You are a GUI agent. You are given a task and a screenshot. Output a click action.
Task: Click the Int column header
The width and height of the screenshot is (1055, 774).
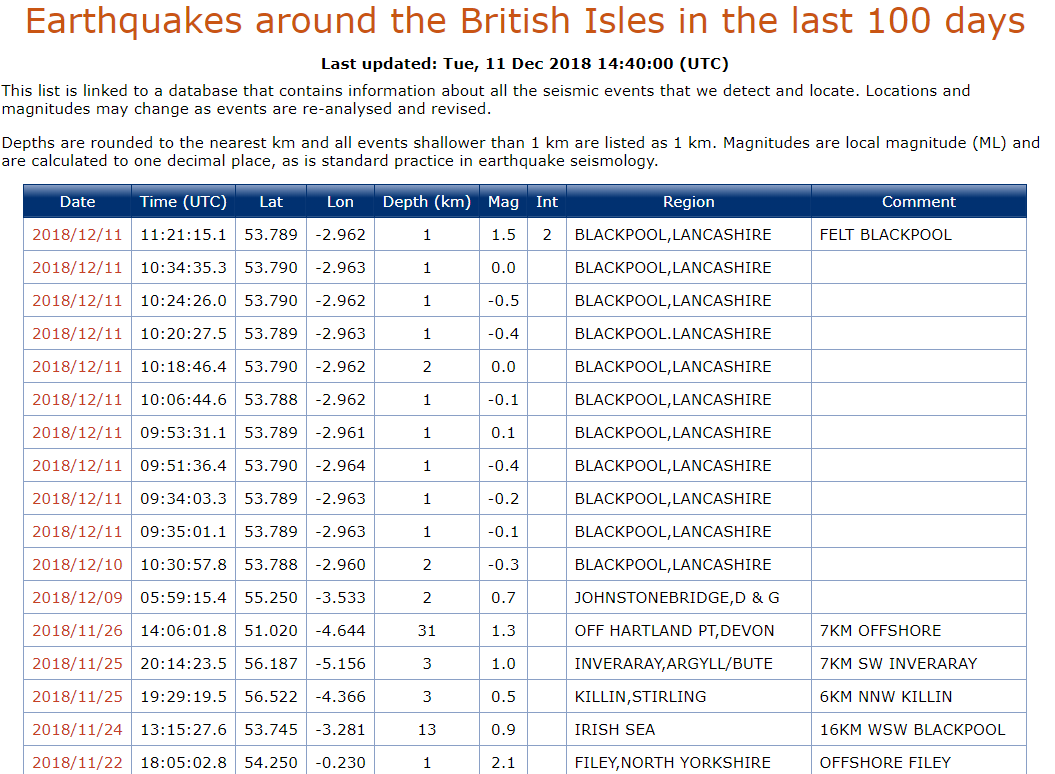547,202
